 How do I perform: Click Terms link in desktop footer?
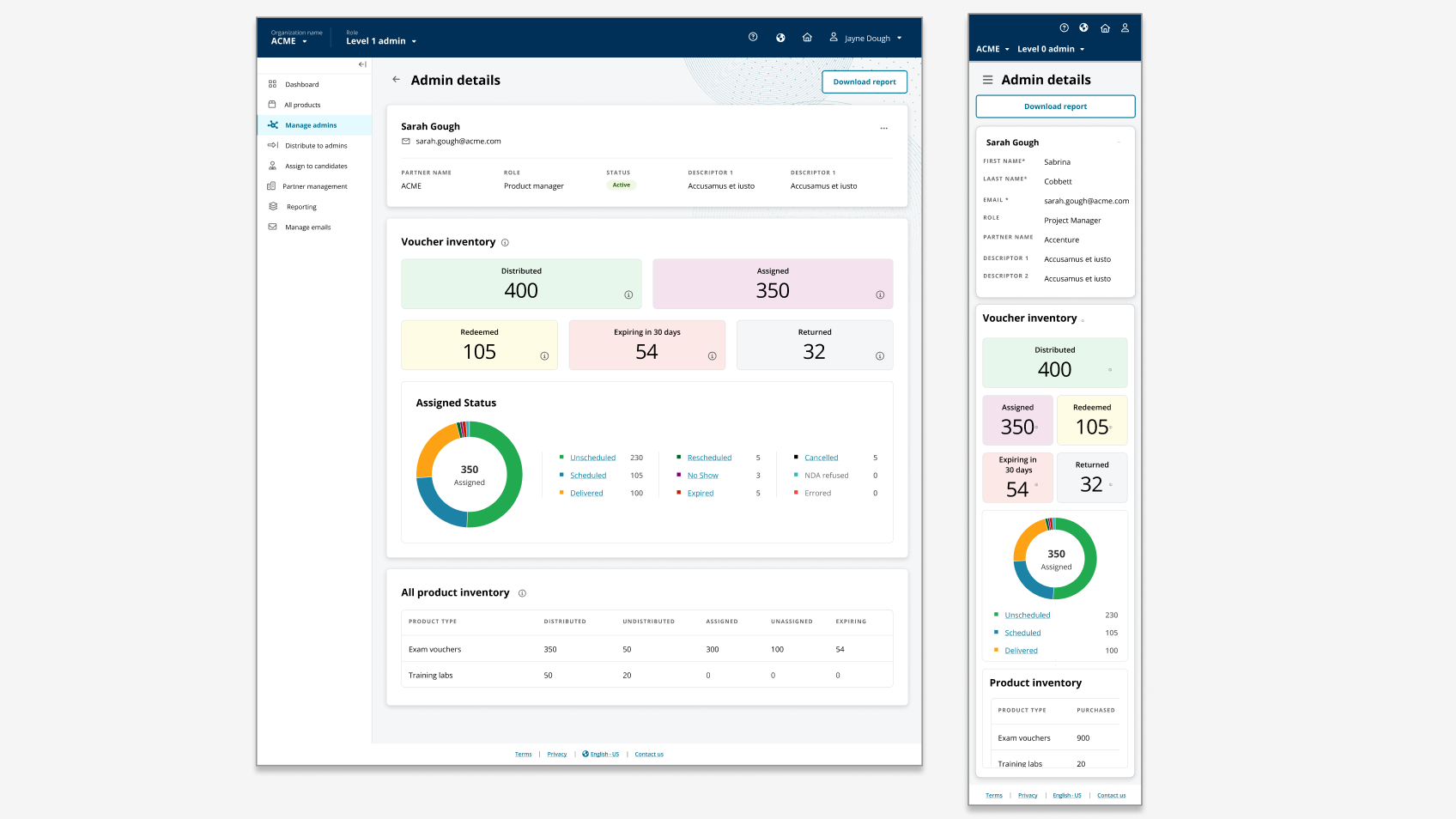(524, 755)
